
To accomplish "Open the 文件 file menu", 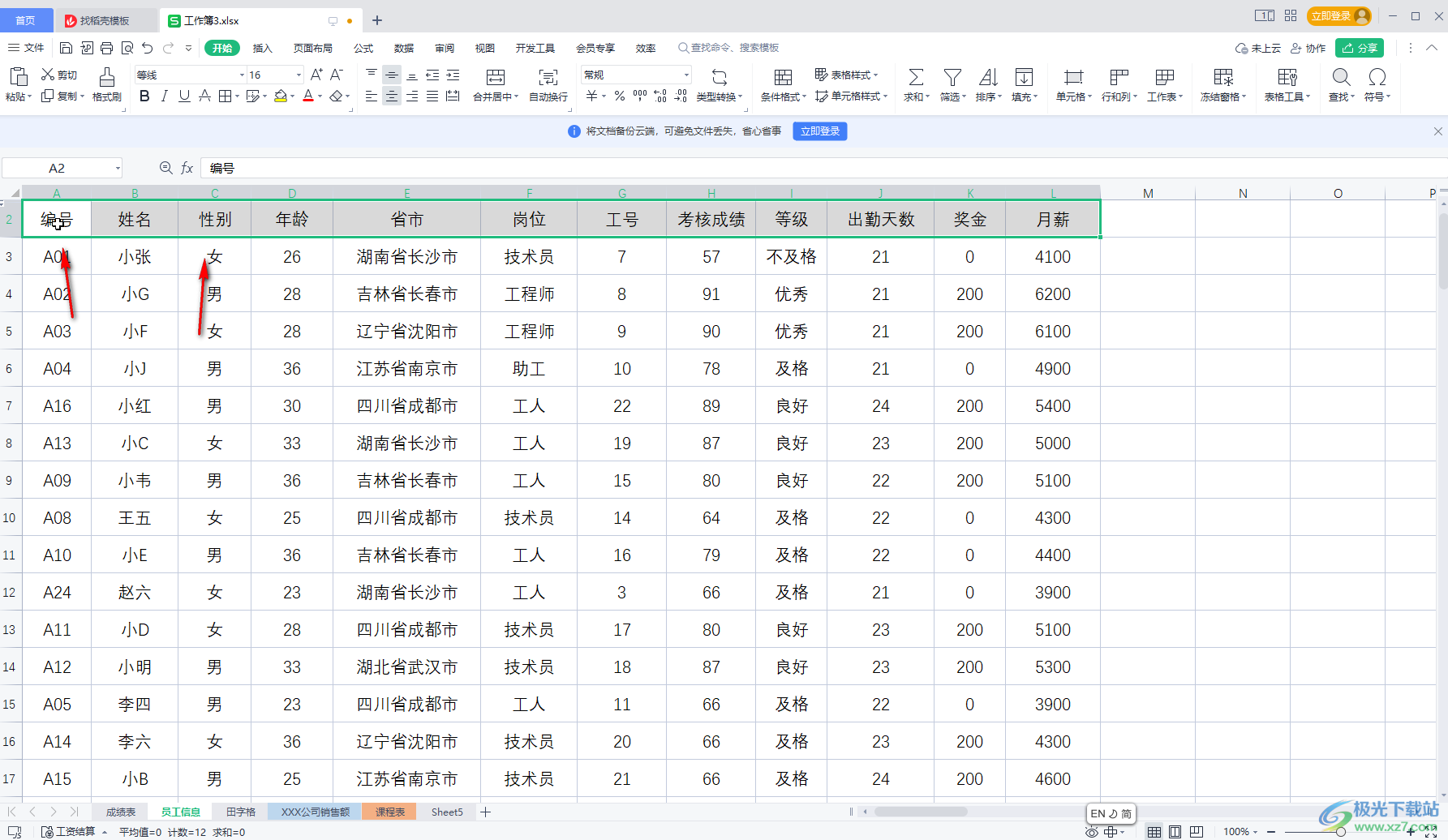I will 26,48.
